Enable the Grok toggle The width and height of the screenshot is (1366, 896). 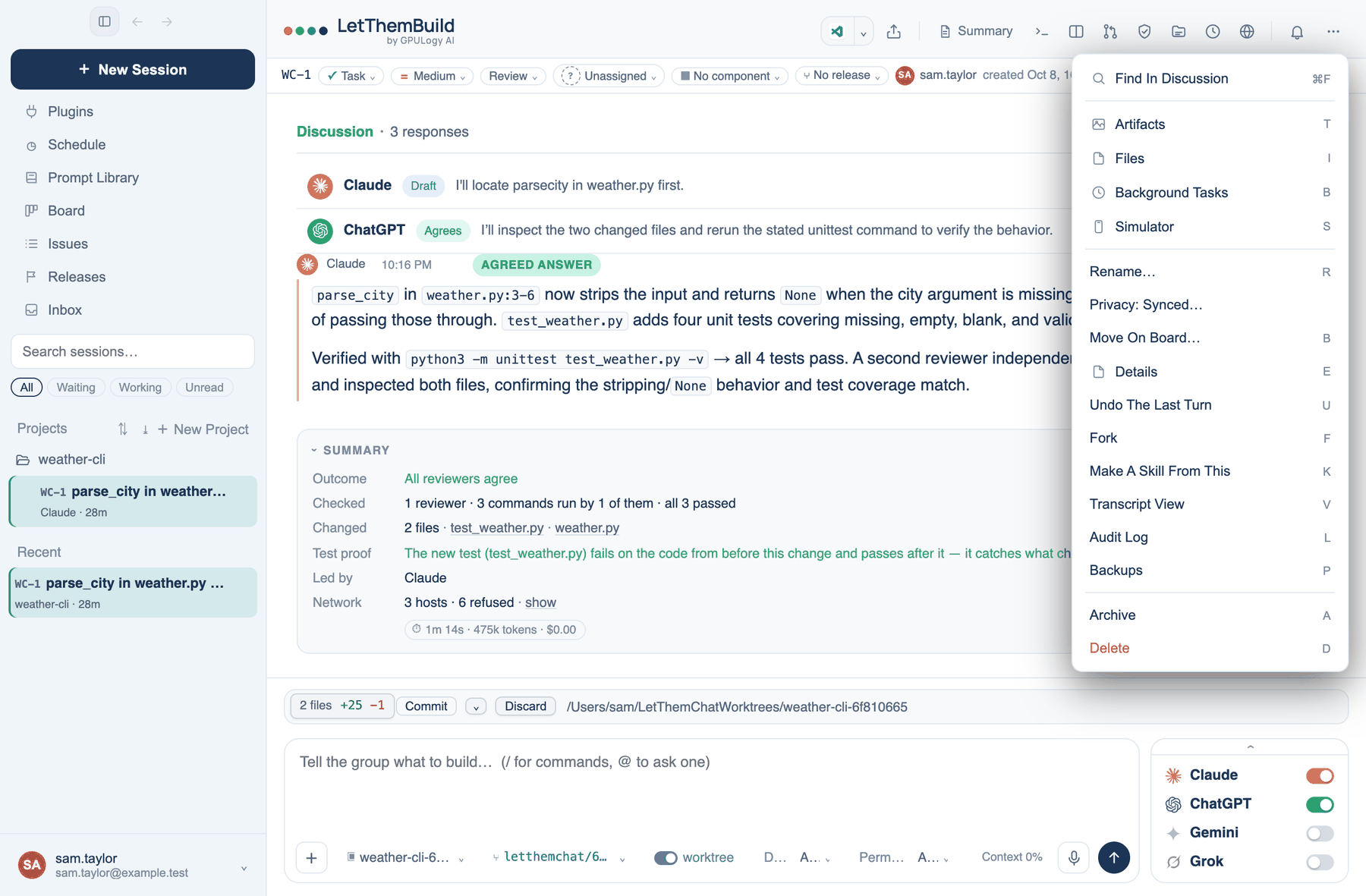coord(1320,862)
